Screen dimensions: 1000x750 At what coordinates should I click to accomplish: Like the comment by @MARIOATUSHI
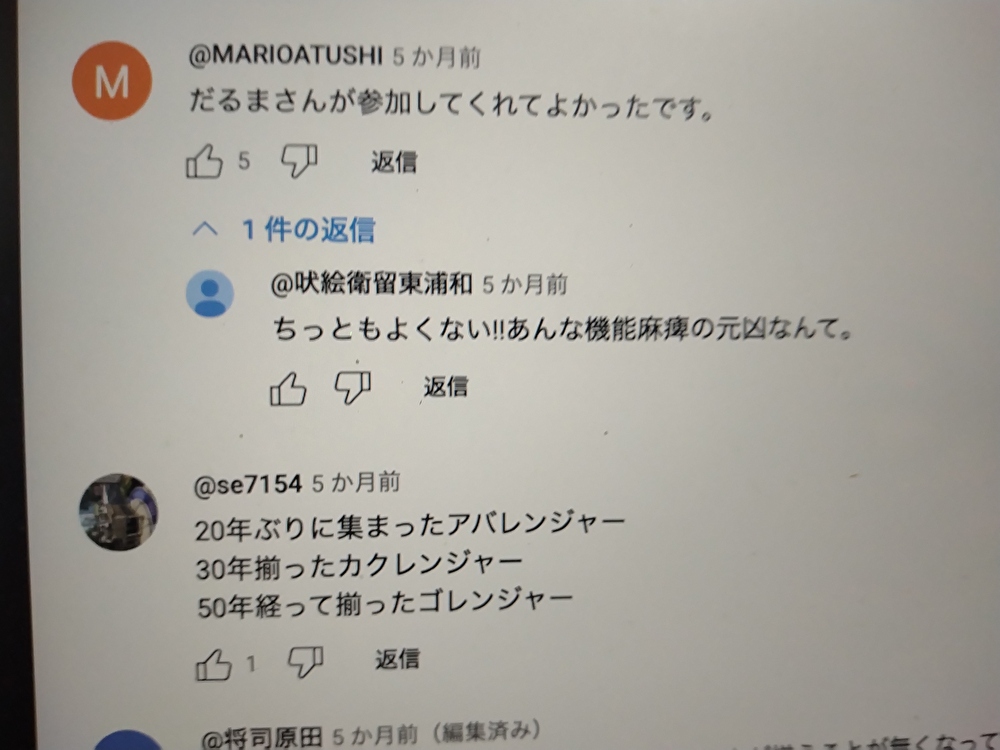tap(204, 161)
